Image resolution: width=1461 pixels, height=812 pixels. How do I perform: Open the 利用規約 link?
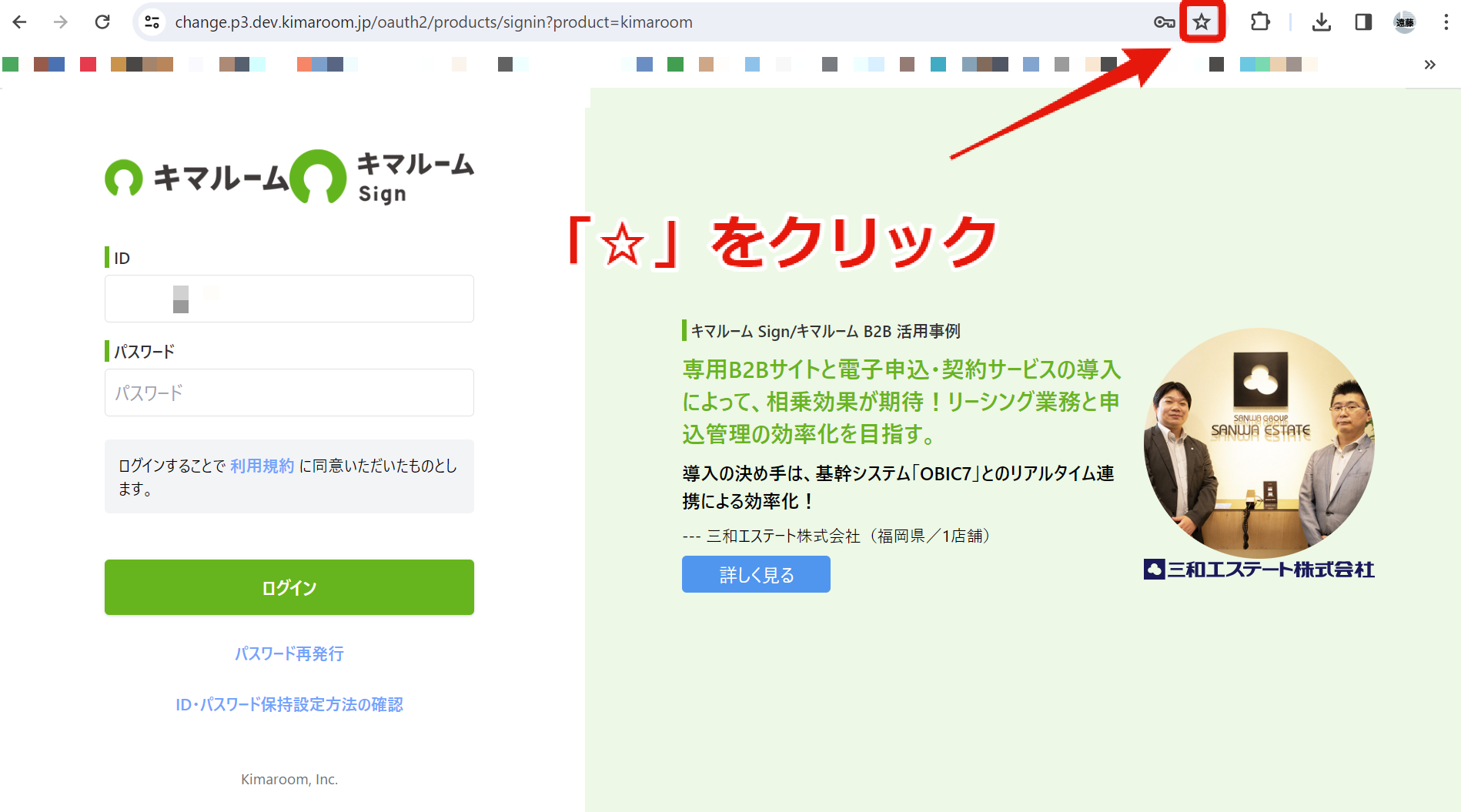point(262,466)
